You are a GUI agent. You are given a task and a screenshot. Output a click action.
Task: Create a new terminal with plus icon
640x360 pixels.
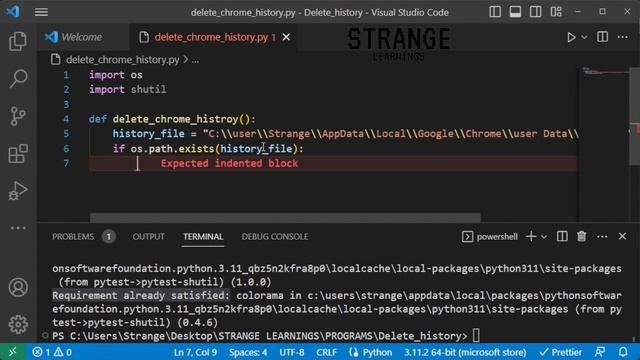[x=531, y=236]
